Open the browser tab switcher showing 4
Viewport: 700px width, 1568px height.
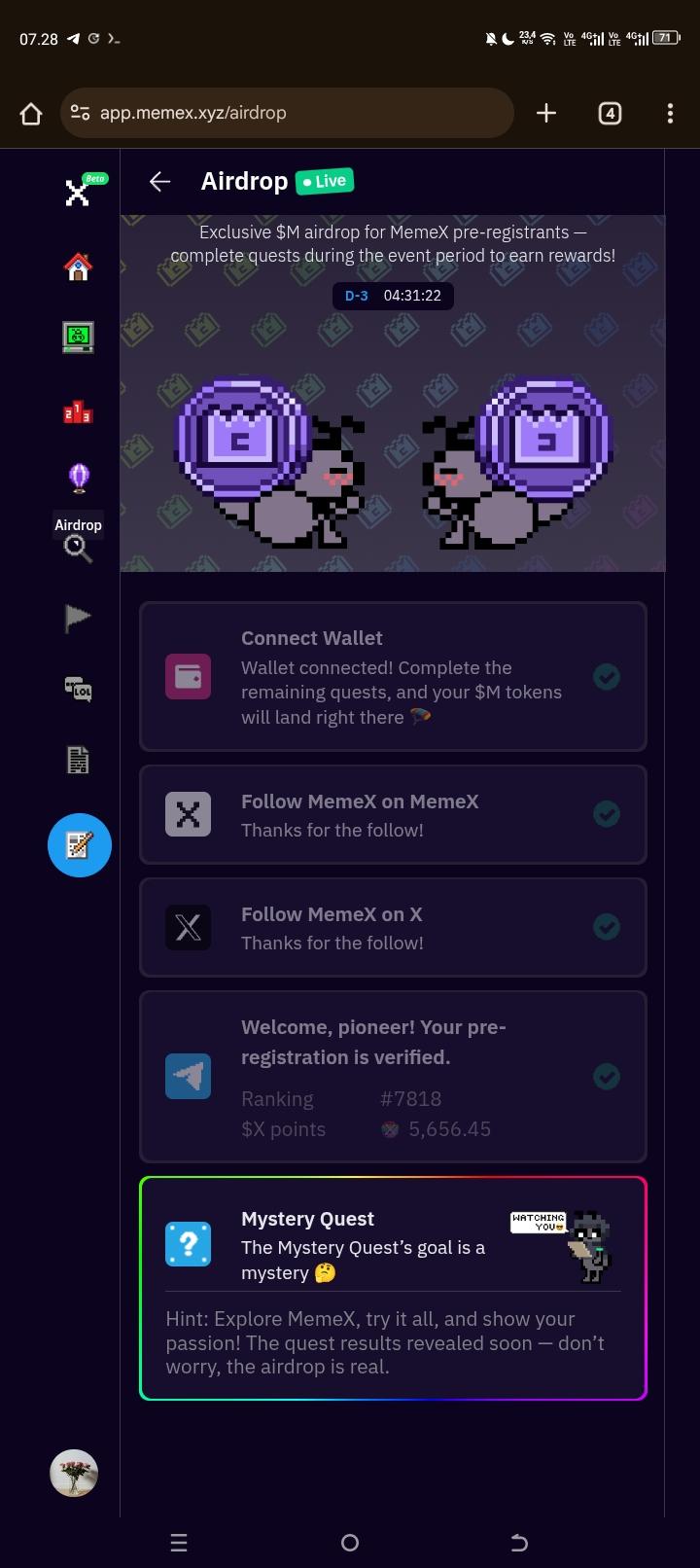point(610,114)
